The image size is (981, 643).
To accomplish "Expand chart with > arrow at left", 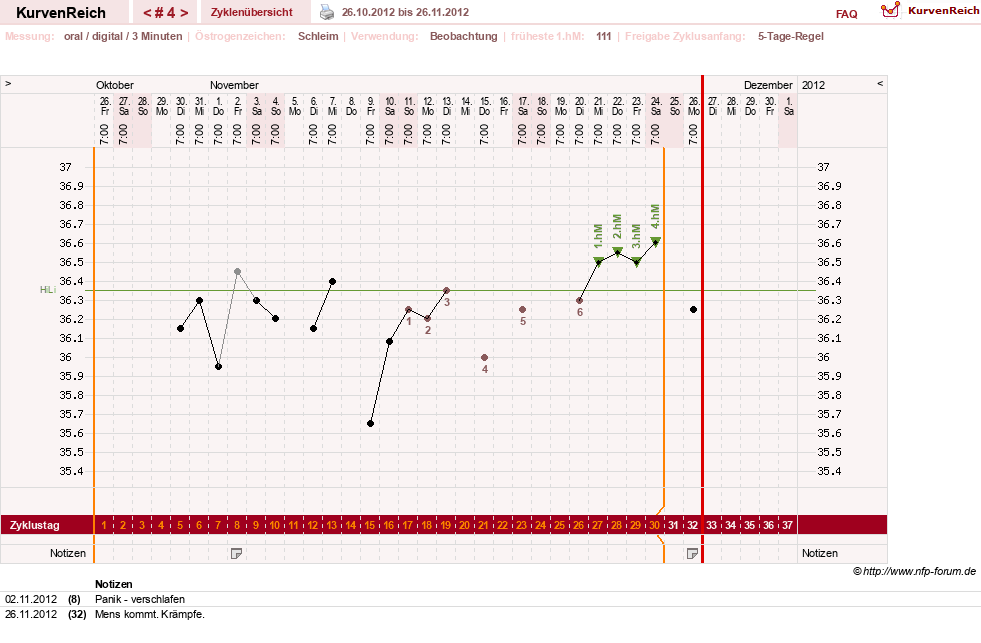I will [8, 83].
